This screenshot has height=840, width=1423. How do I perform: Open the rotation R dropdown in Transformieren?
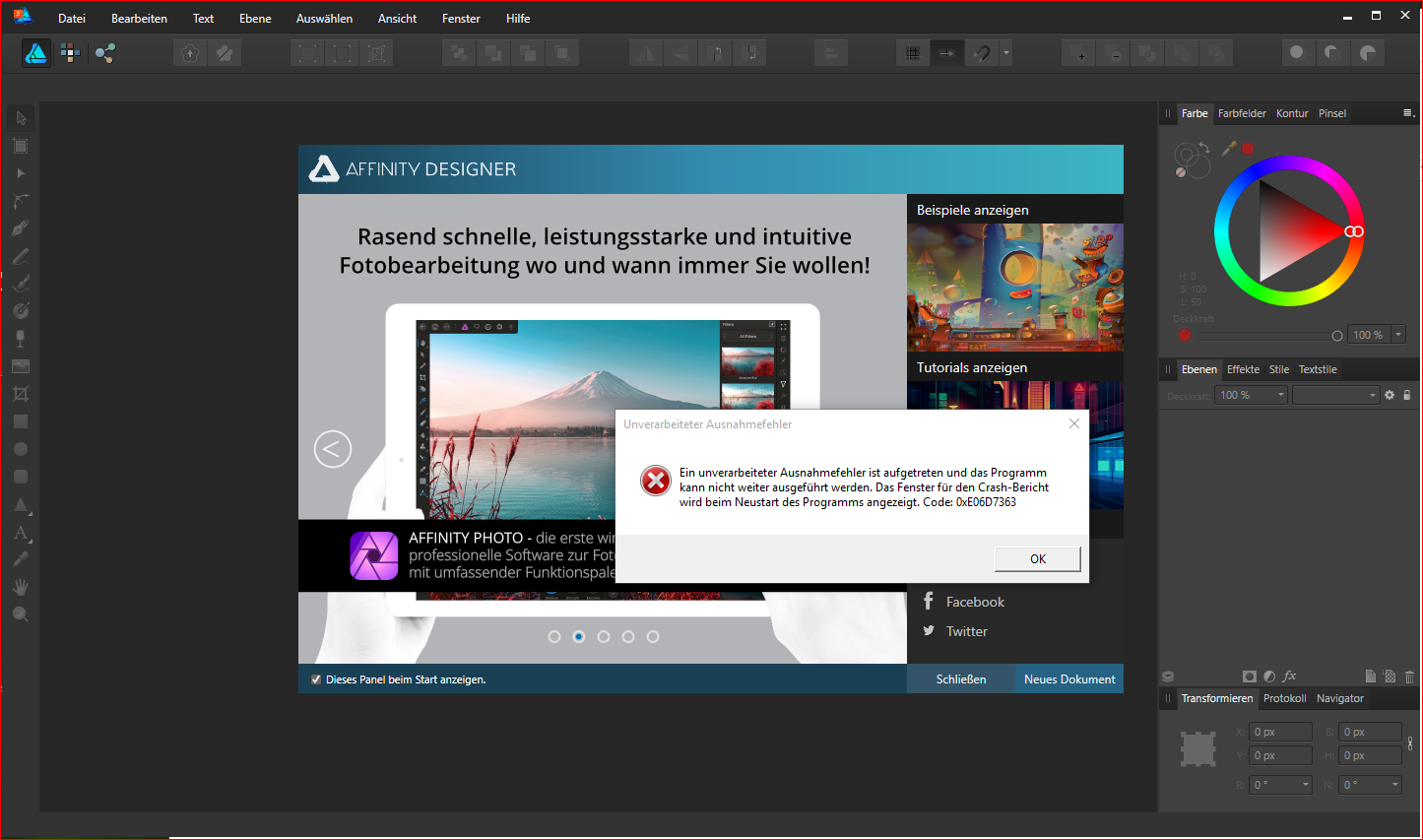[x=1306, y=785]
